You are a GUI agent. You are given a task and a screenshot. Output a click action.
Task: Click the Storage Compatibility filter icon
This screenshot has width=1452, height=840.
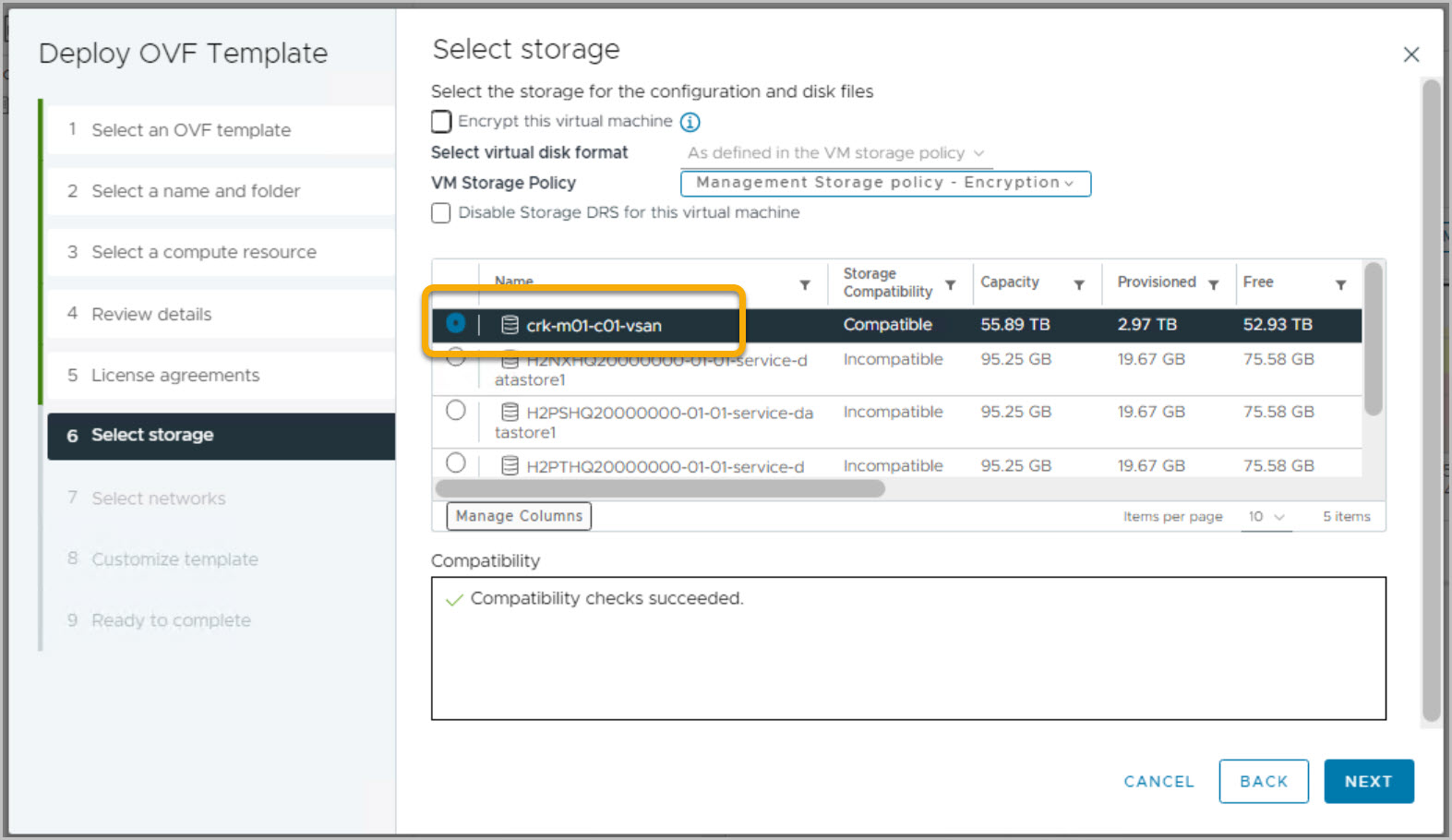(x=950, y=285)
